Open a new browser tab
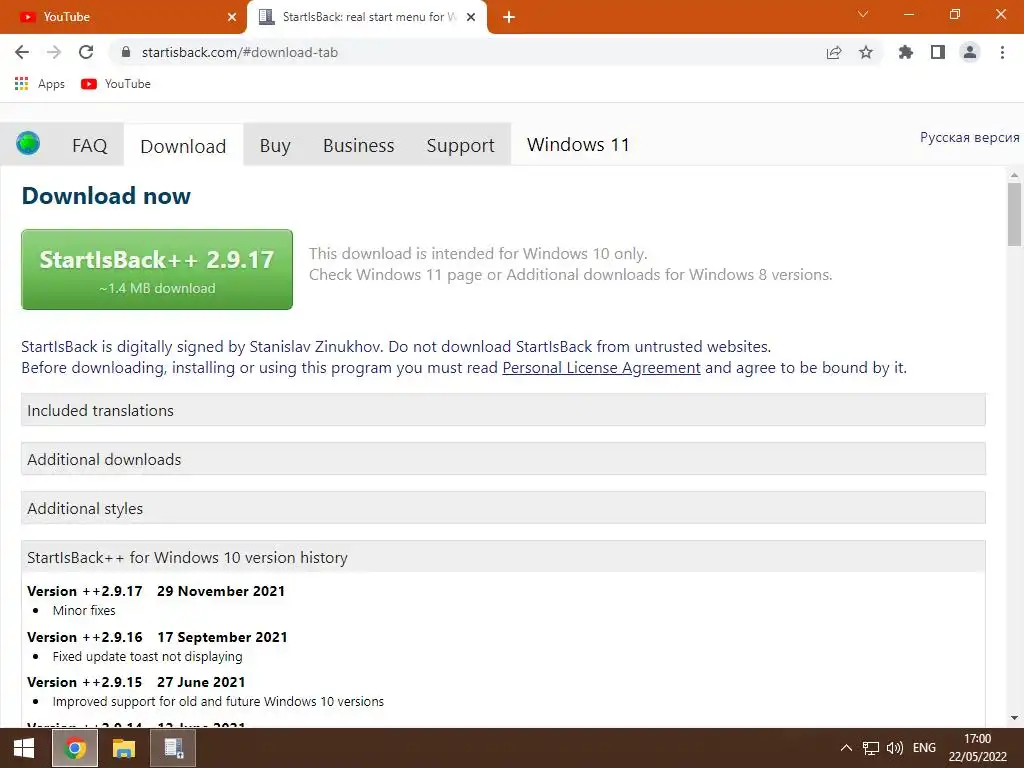Image resolution: width=1024 pixels, height=768 pixels. pos(509,17)
